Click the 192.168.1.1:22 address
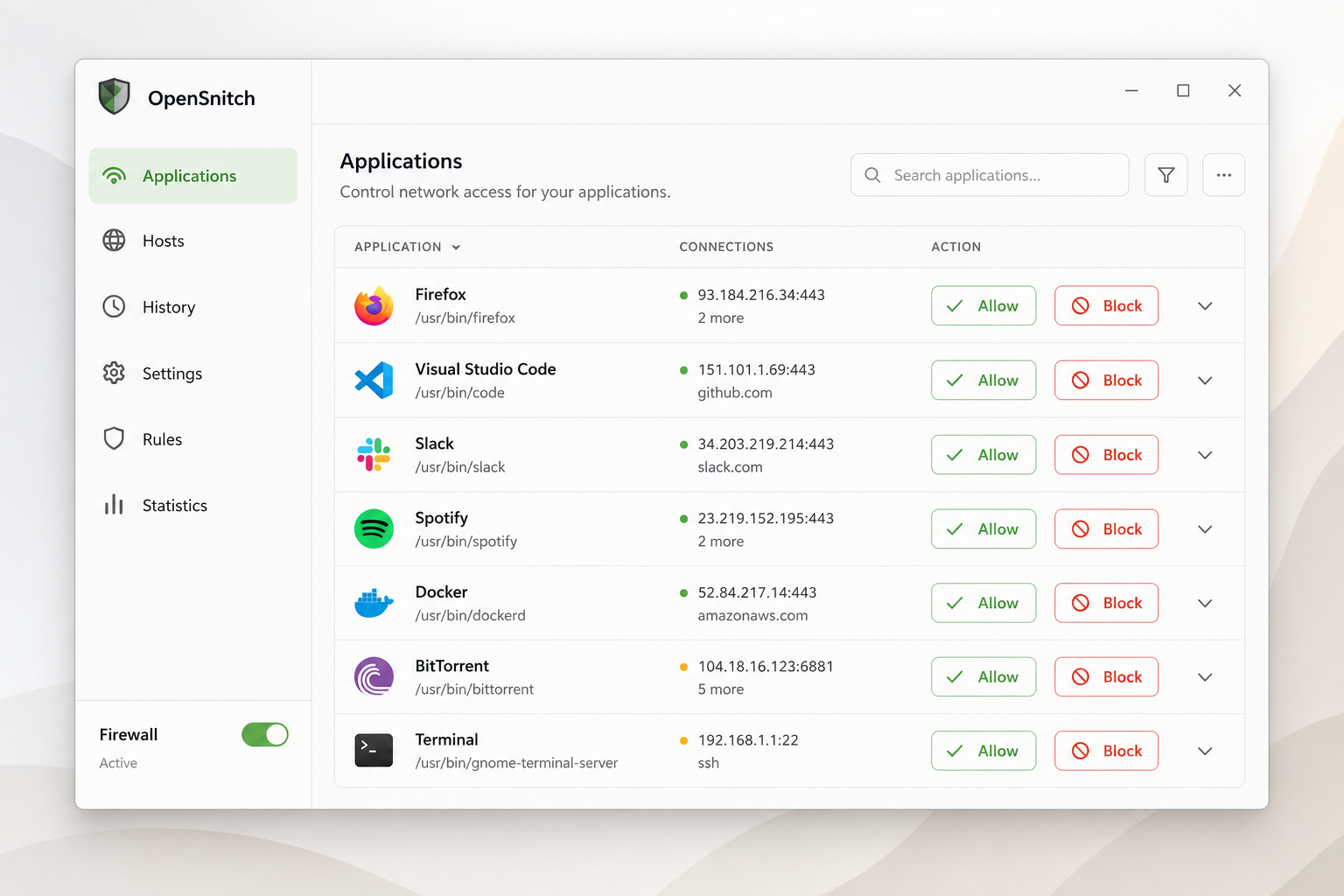Screen dimensions: 1344x896 [748, 740]
